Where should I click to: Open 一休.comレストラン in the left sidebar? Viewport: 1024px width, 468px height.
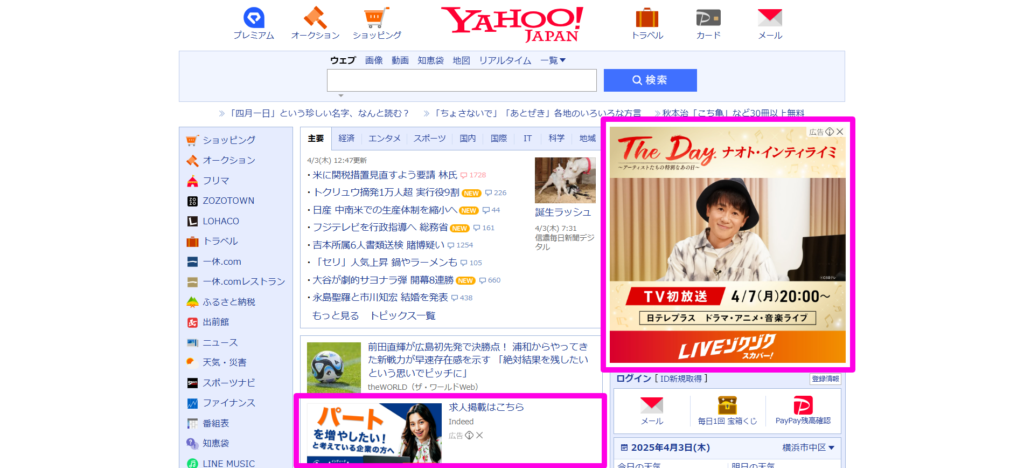[244, 281]
